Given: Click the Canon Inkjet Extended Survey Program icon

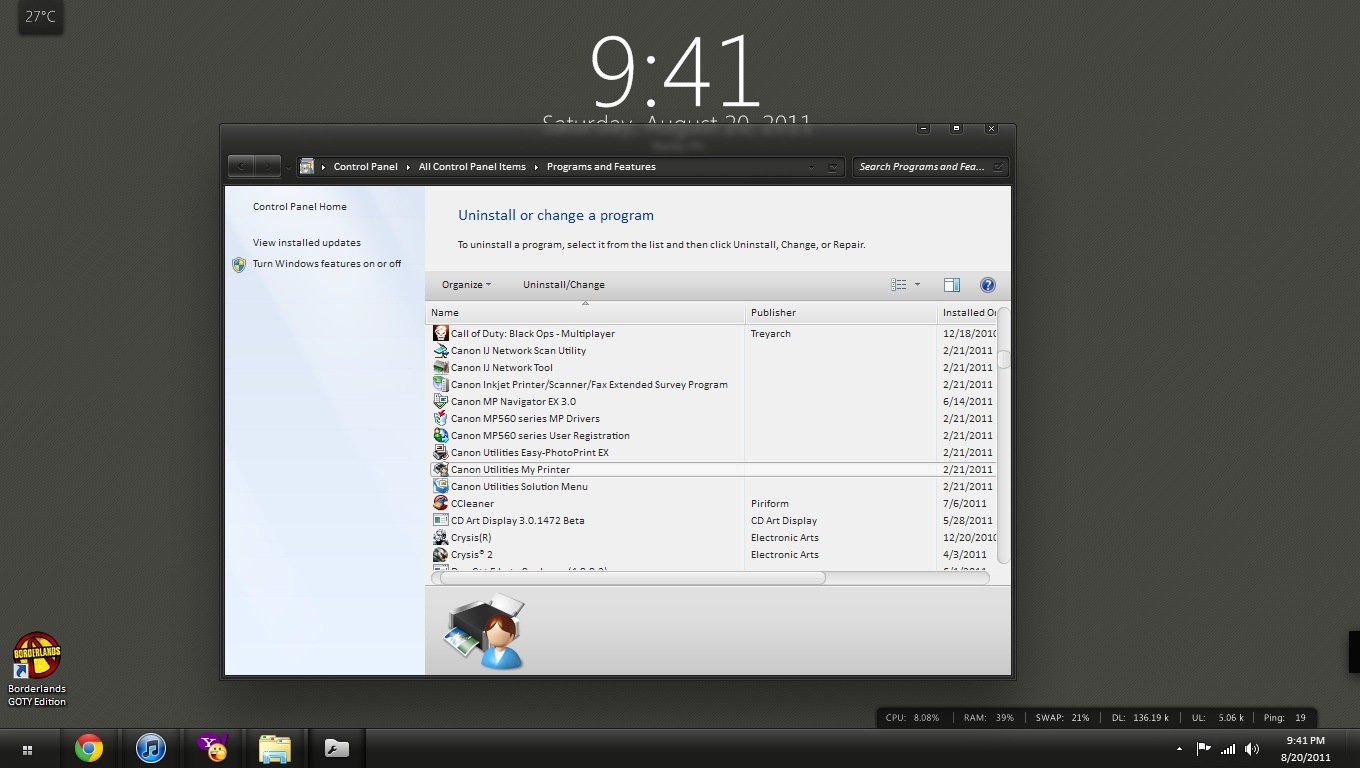Looking at the screenshot, I should (440, 384).
